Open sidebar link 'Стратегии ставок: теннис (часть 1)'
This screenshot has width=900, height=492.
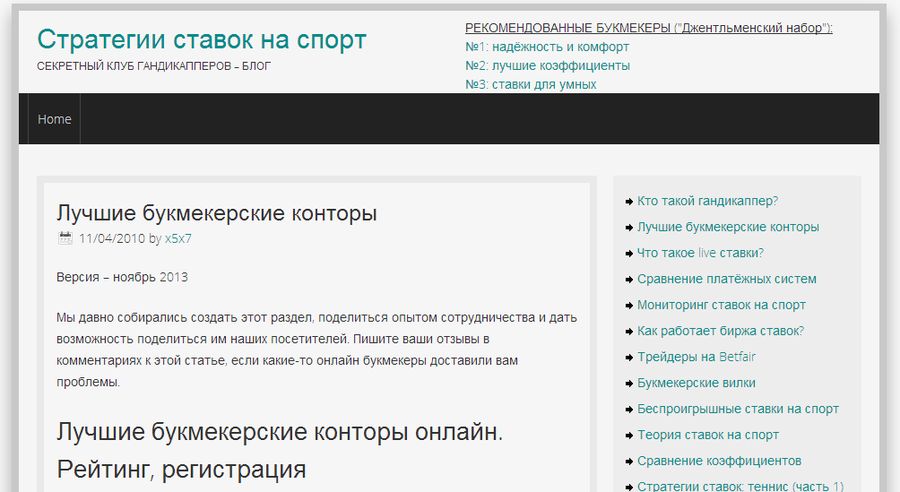tap(740, 486)
